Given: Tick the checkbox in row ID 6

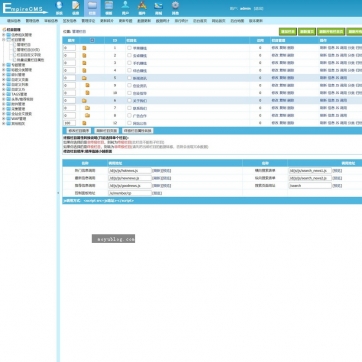Looking at the screenshot, I should click(x=129, y=100).
